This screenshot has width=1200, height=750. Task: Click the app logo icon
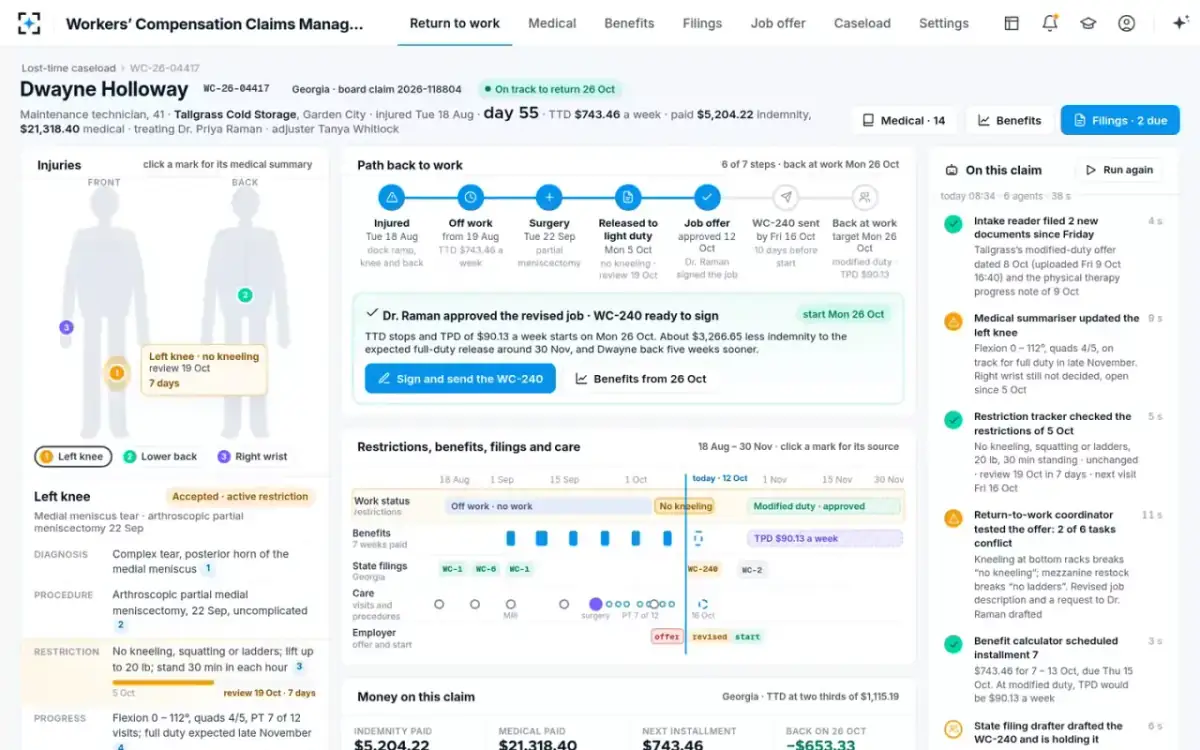29,23
